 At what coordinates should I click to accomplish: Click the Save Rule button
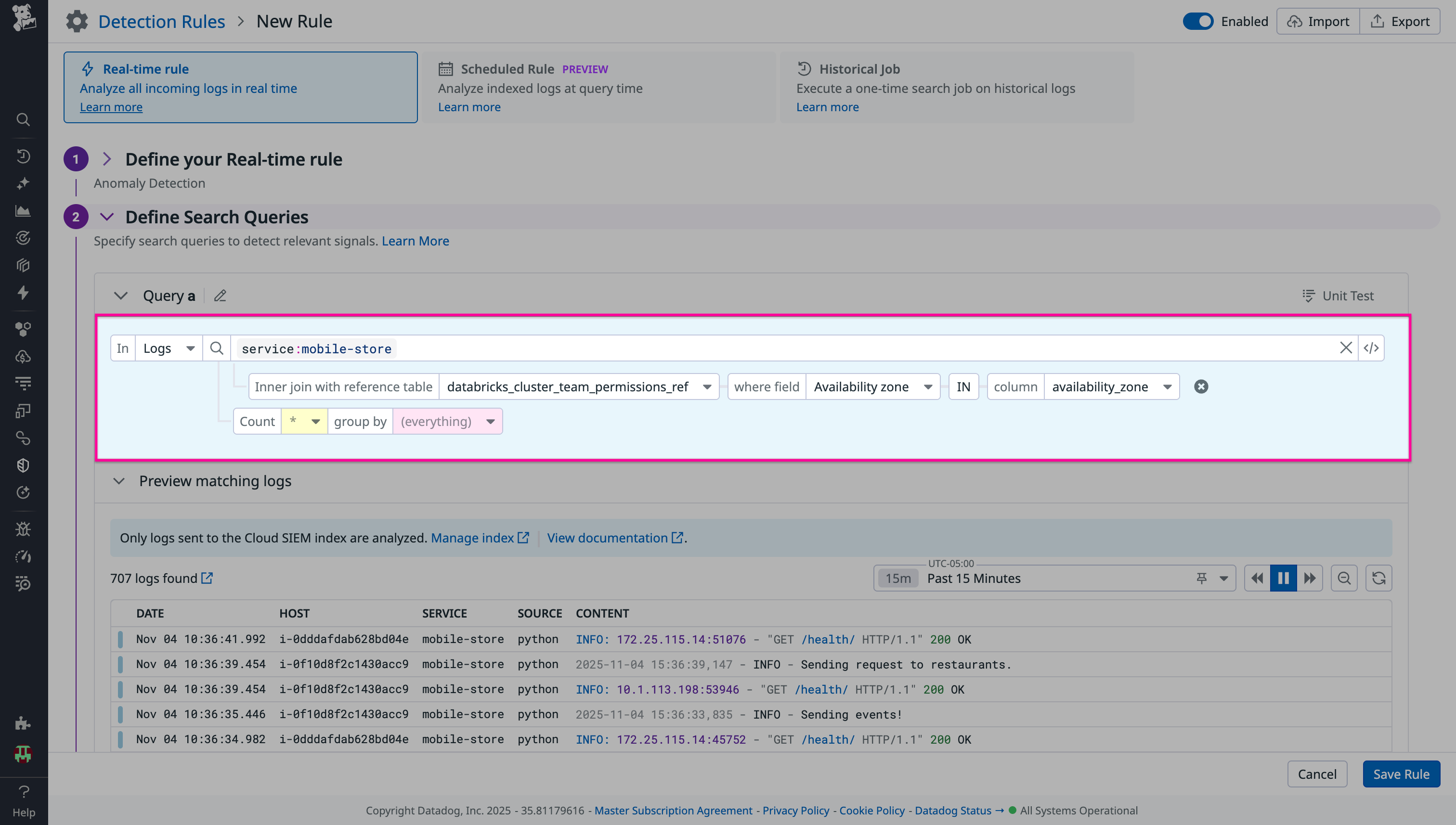pyautogui.click(x=1401, y=773)
